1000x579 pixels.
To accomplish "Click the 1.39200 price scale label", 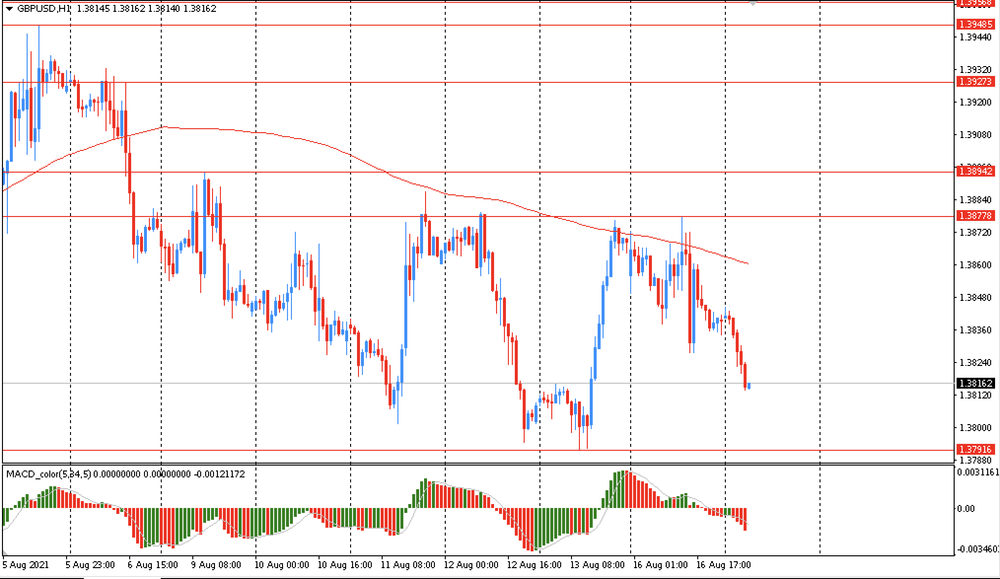I will (x=976, y=102).
